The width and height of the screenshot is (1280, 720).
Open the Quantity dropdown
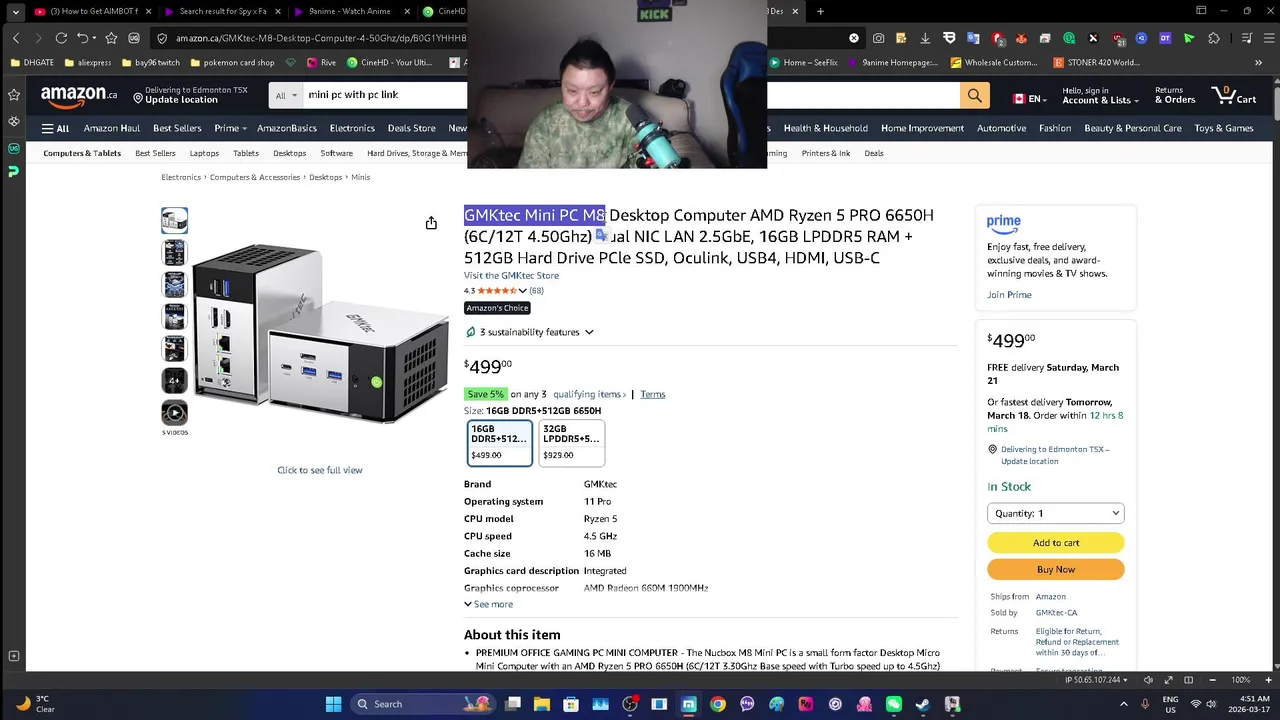(1056, 513)
